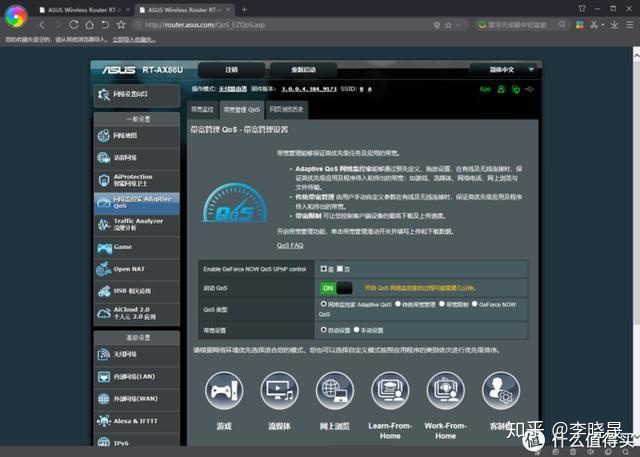
Task: Click the 无线路由器 operation mode link
Action: [233, 89]
